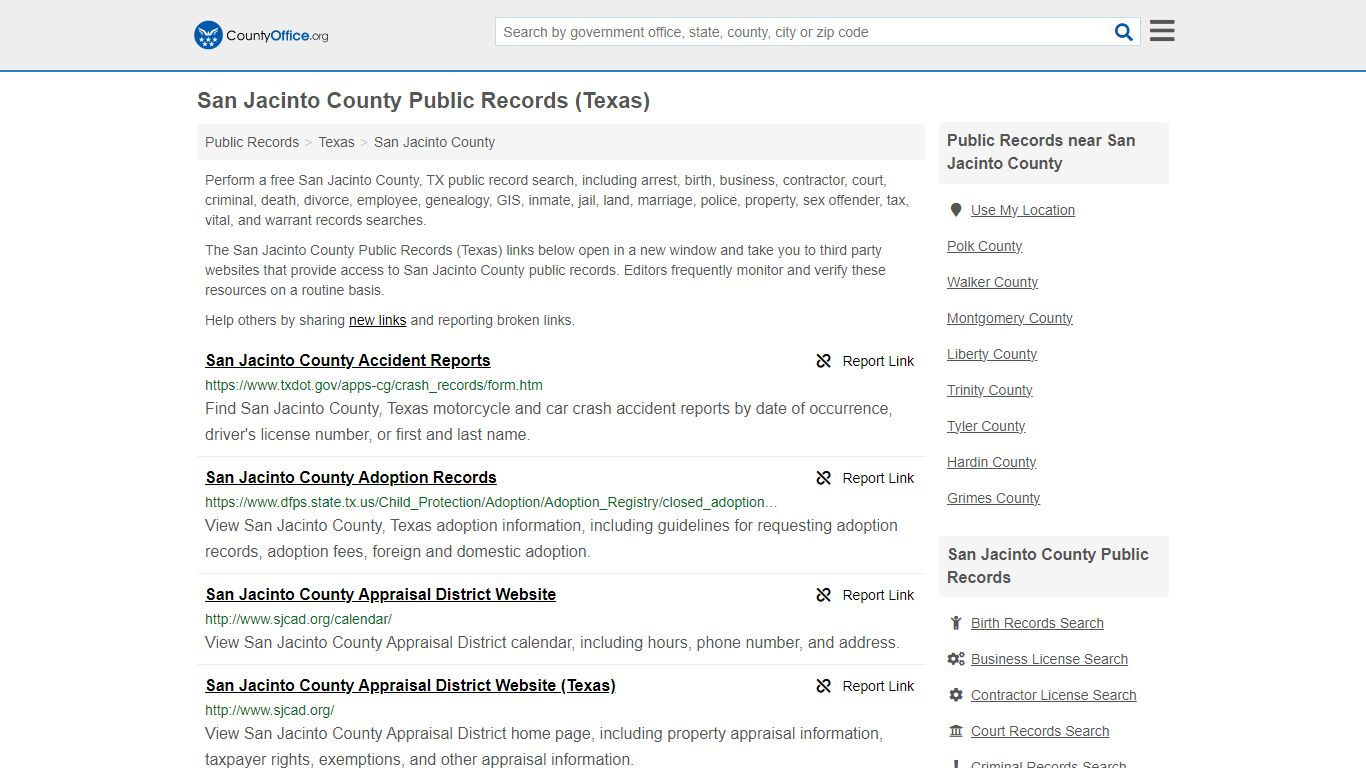Open Montgomery County records

tap(1010, 318)
